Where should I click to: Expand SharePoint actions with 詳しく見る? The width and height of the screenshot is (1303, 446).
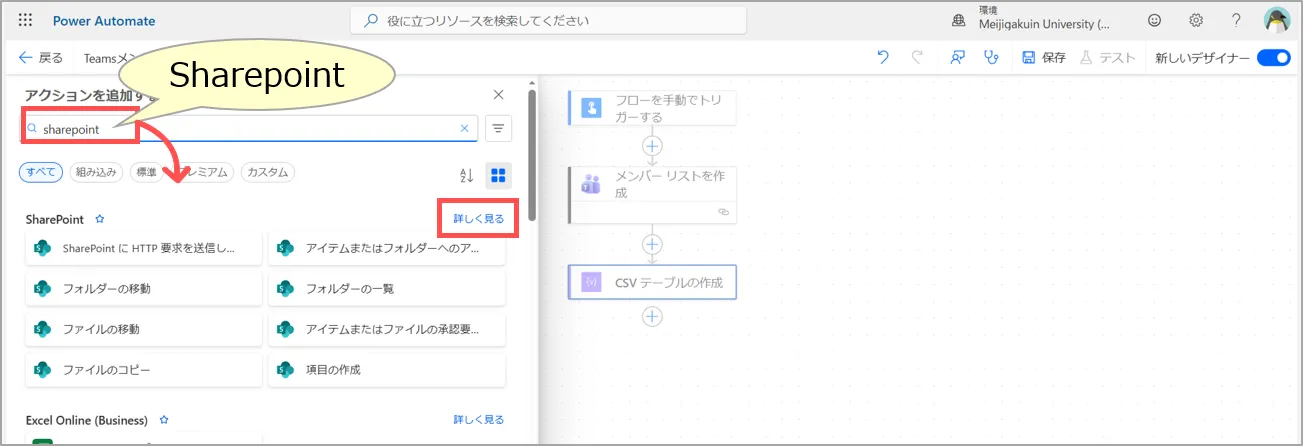pyautogui.click(x=479, y=218)
